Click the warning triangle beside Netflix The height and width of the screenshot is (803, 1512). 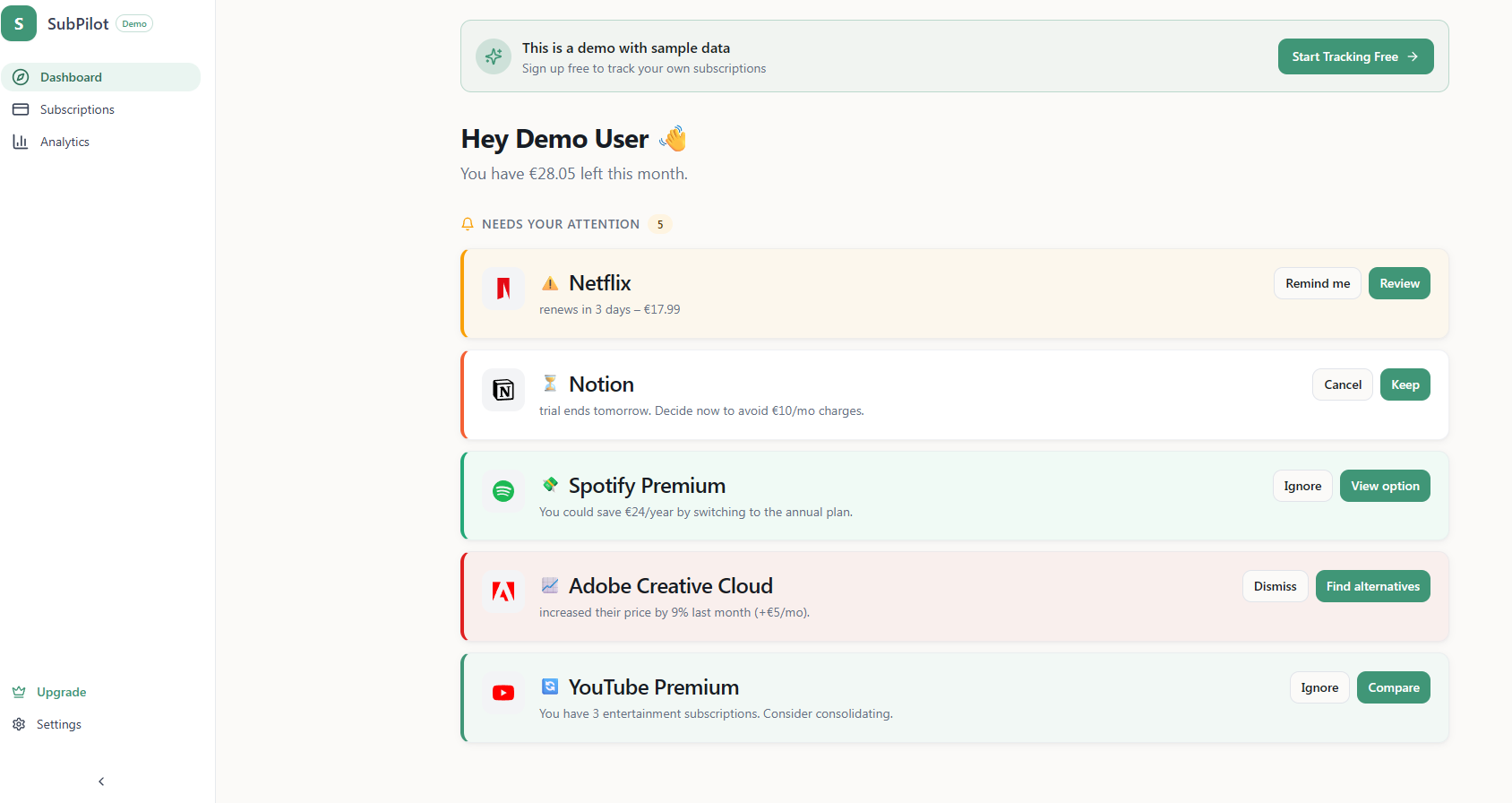coord(550,283)
